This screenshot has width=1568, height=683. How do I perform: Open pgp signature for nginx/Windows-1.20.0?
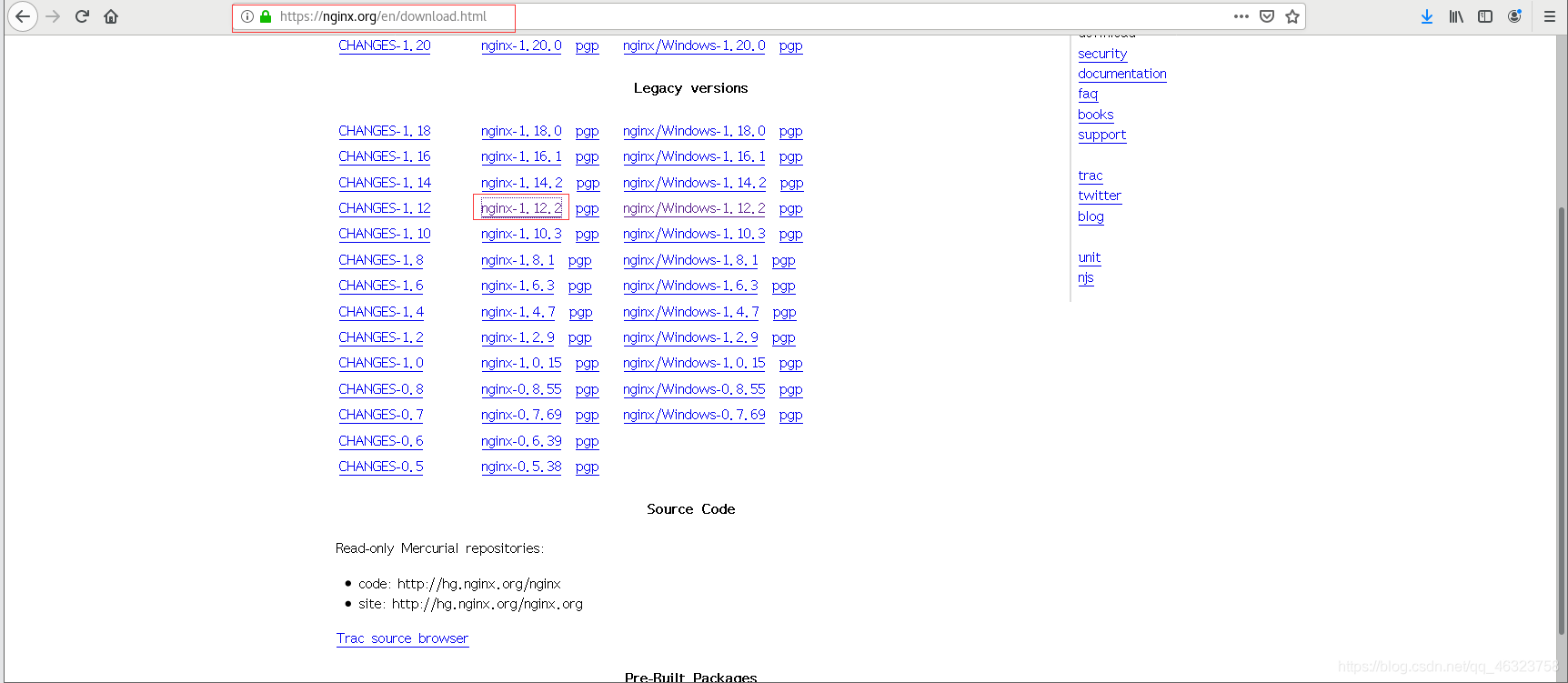click(791, 45)
